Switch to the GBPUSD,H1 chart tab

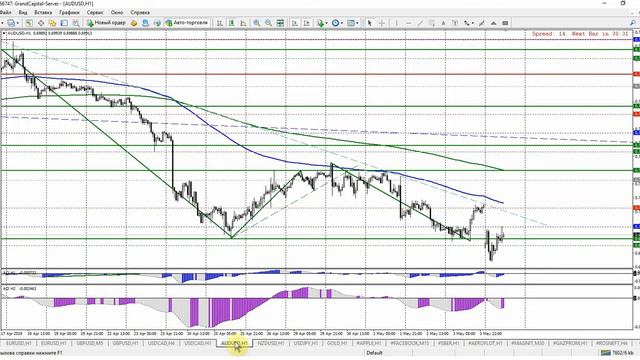125,343
